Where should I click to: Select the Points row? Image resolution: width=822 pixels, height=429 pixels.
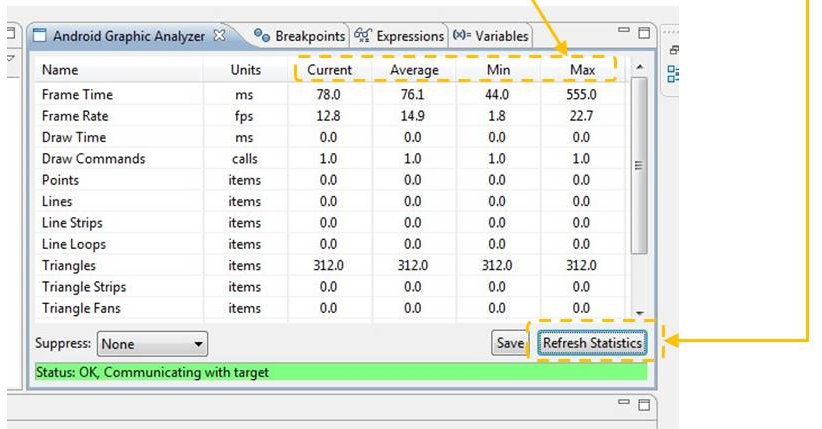(x=330, y=180)
